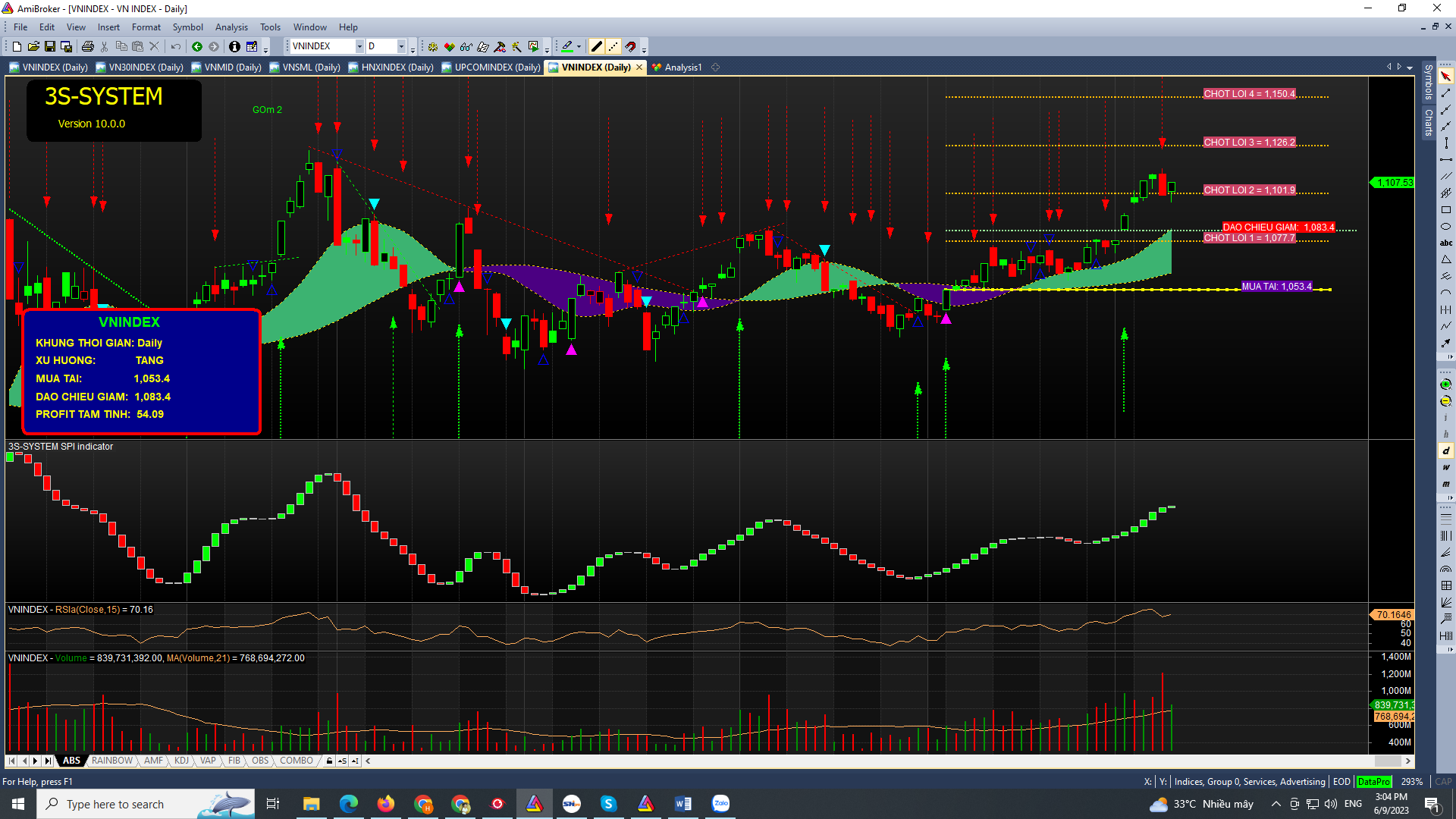The width and height of the screenshot is (1456, 819).
Task: Toggle the weekly 'w' interval button
Action: point(1446,467)
